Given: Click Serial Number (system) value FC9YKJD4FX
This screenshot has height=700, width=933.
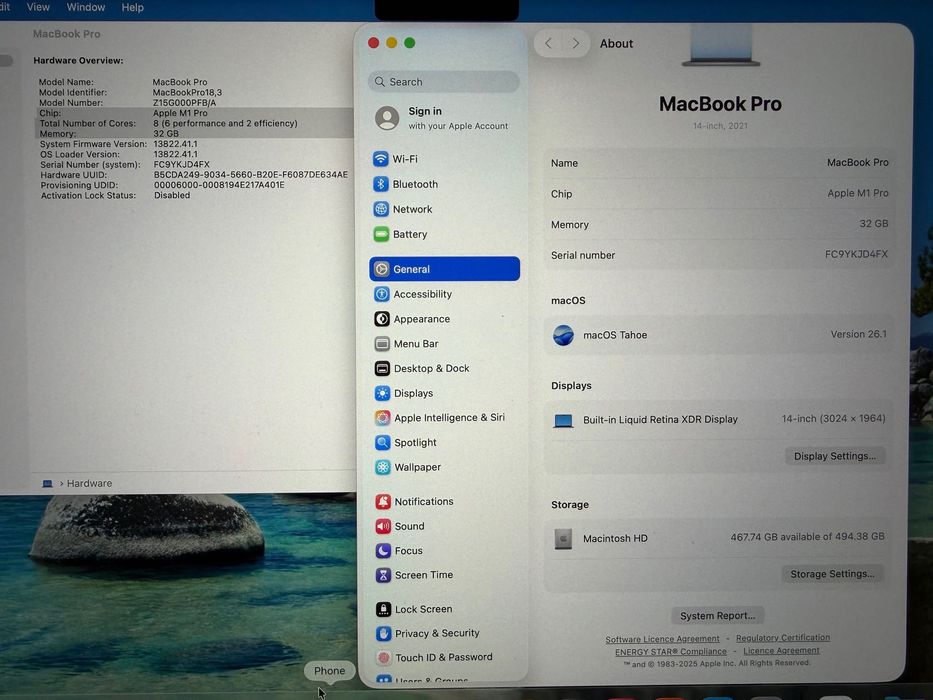Looking at the screenshot, I should (181, 164).
